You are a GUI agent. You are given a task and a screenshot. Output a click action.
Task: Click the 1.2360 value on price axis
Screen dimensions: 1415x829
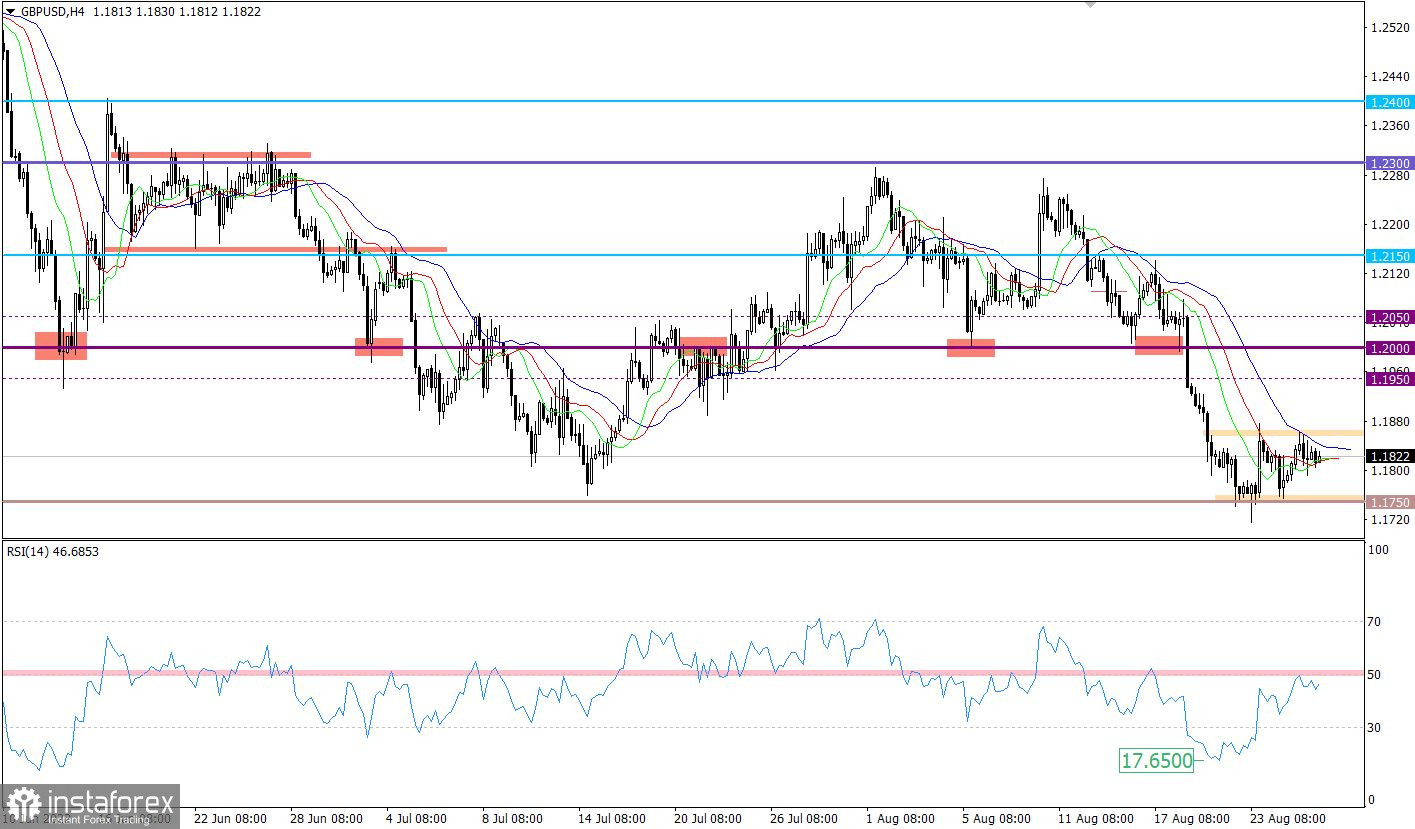click(1391, 125)
